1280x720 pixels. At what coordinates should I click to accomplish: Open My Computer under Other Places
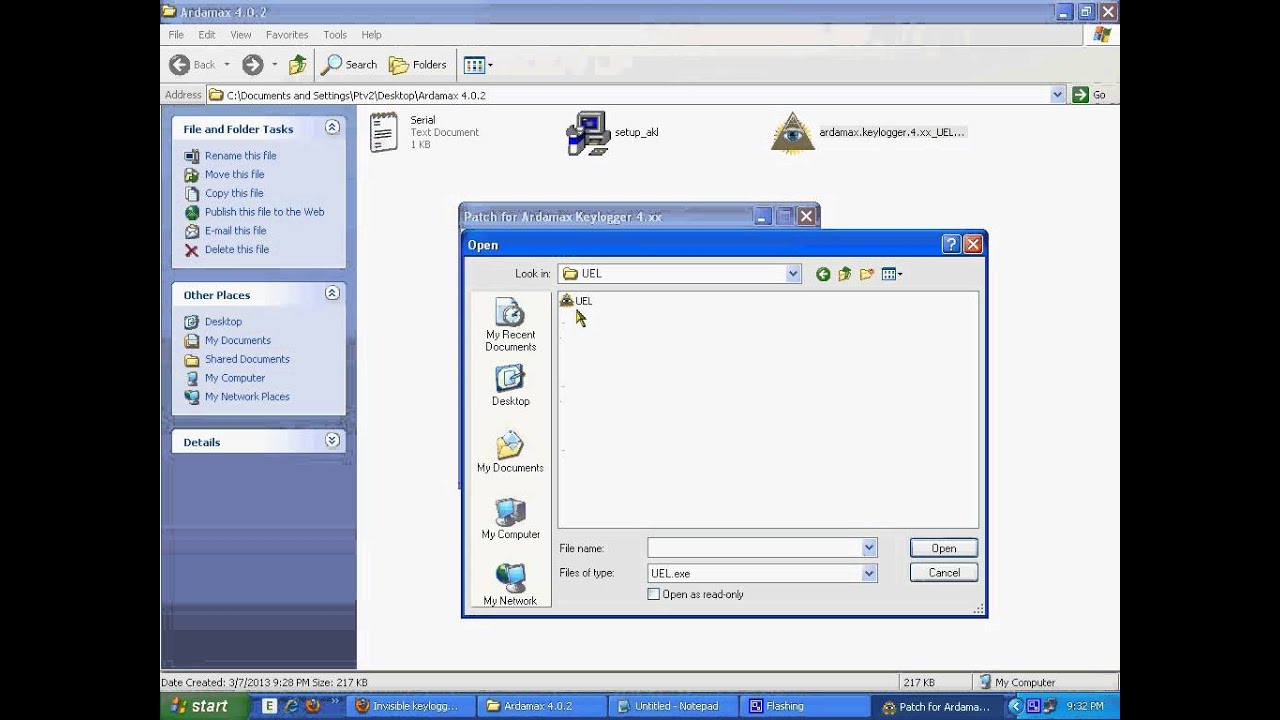[235, 378]
